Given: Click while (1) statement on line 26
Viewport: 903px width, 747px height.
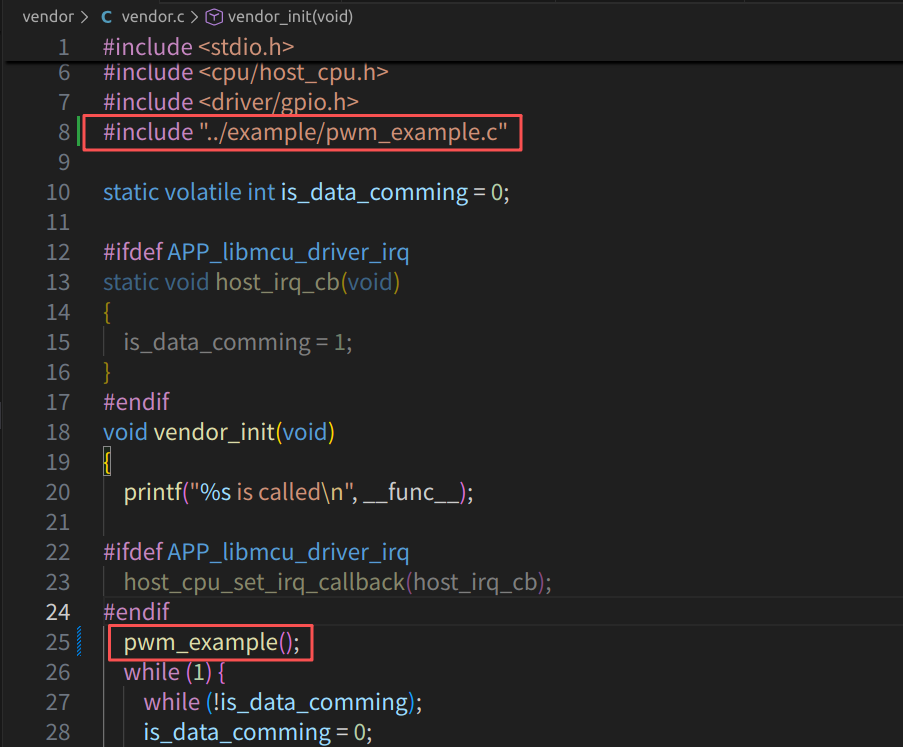Looking at the screenshot, I should (174, 673).
